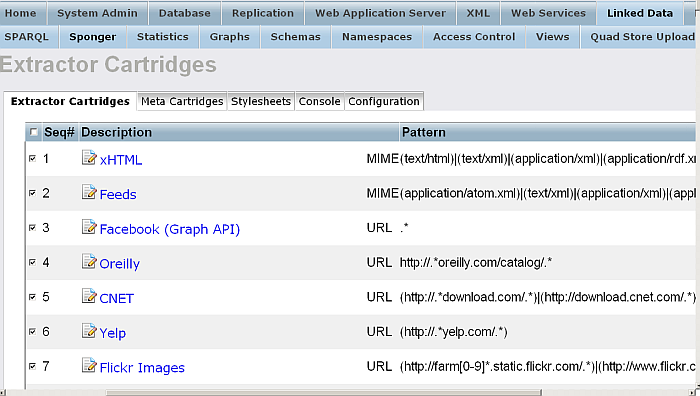Open the Views submenu

pyautogui.click(x=553, y=37)
